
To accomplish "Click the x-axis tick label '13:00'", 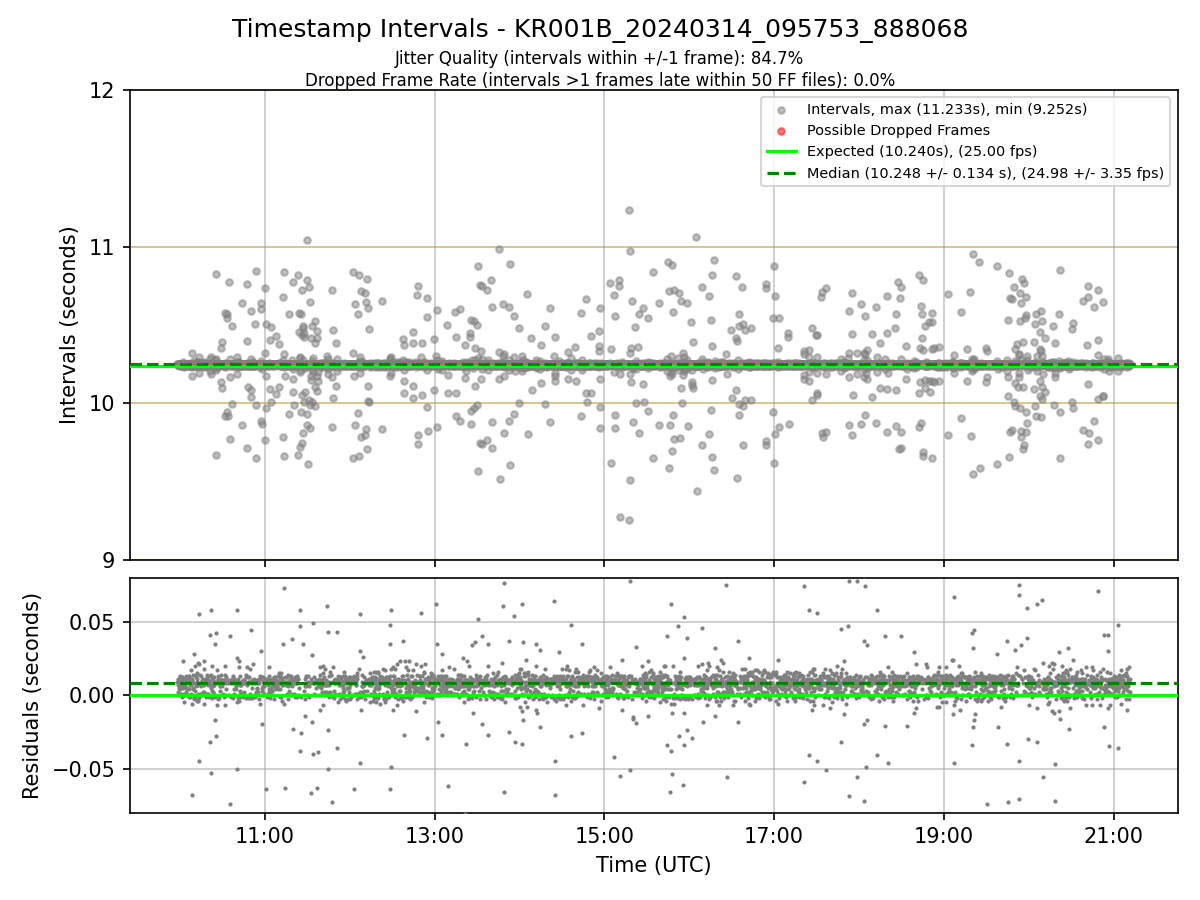I will coord(434,837).
